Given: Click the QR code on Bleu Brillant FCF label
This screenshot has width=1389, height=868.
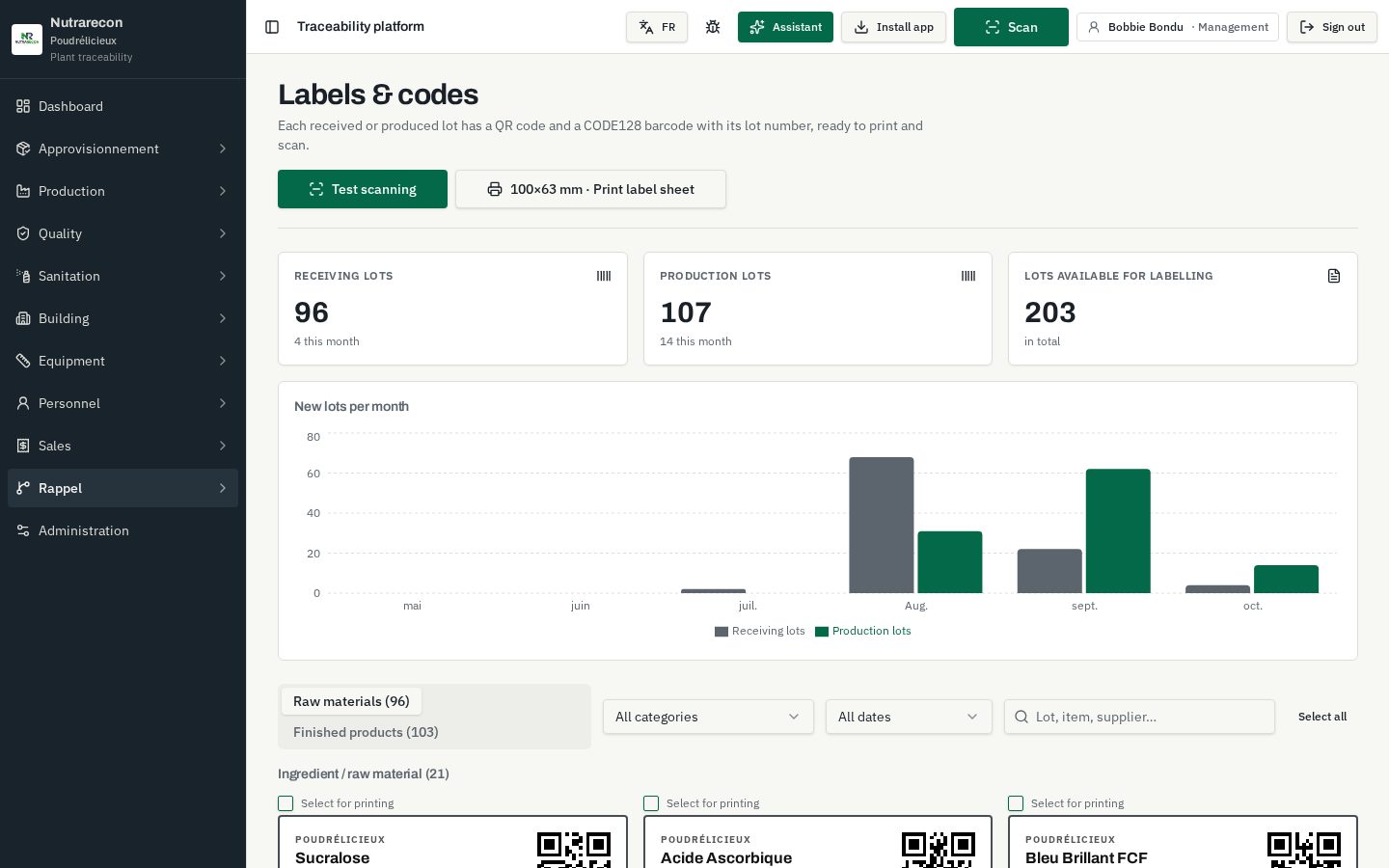Looking at the screenshot, I should point(1304,850).
